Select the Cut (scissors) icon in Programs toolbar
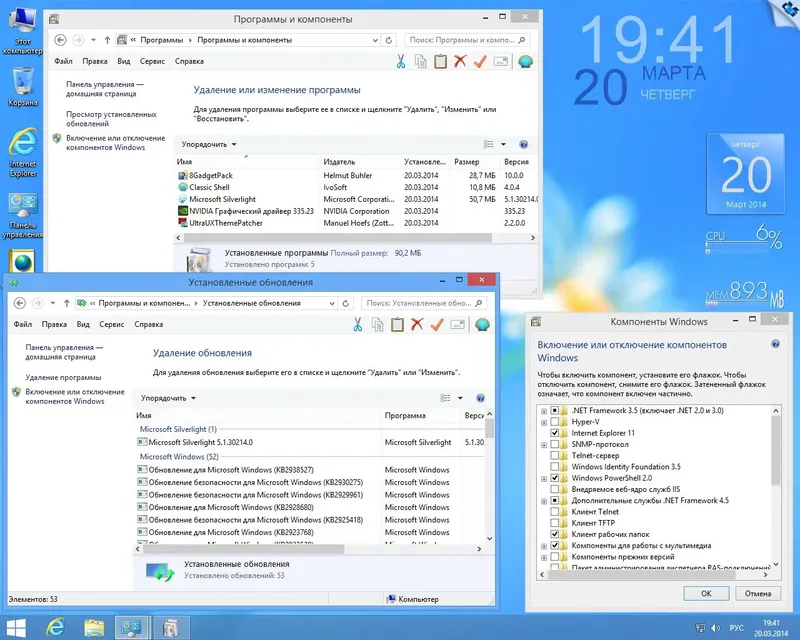The height and width of the screenshot is (640, 800). tap(400, 62)
